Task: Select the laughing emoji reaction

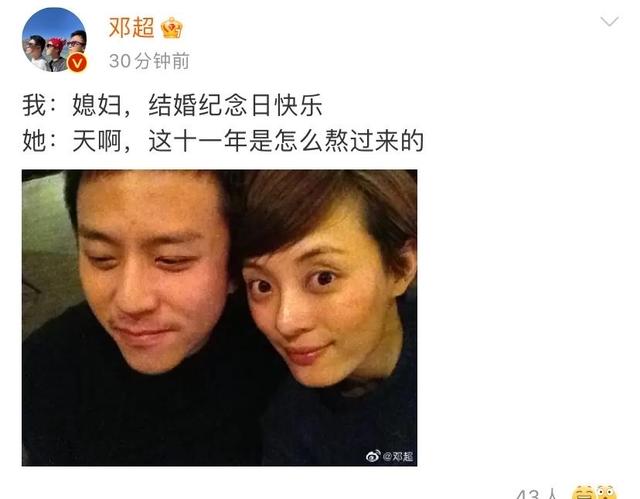Action: click(582, 493)
